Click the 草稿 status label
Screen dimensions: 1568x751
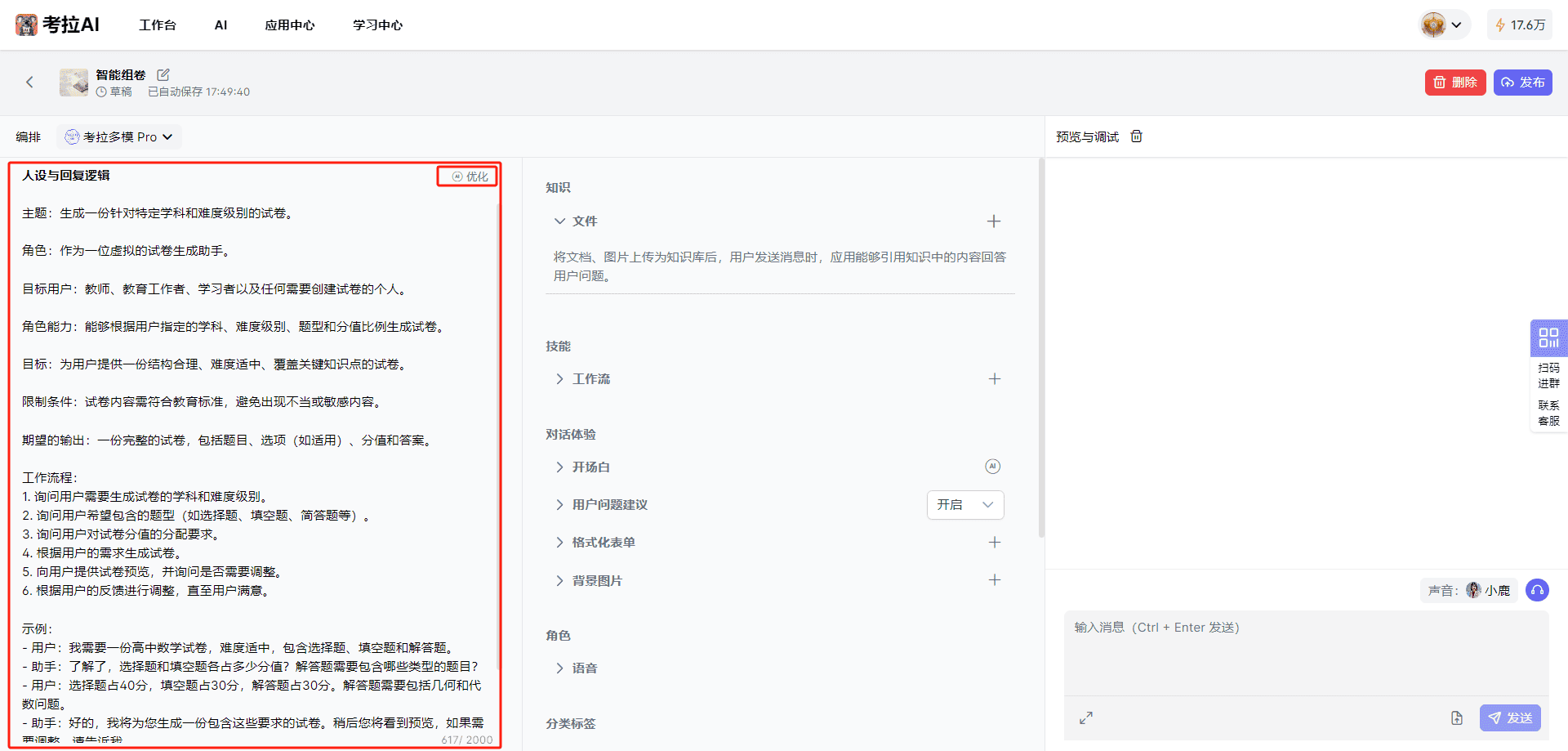[x=114, y=92]
